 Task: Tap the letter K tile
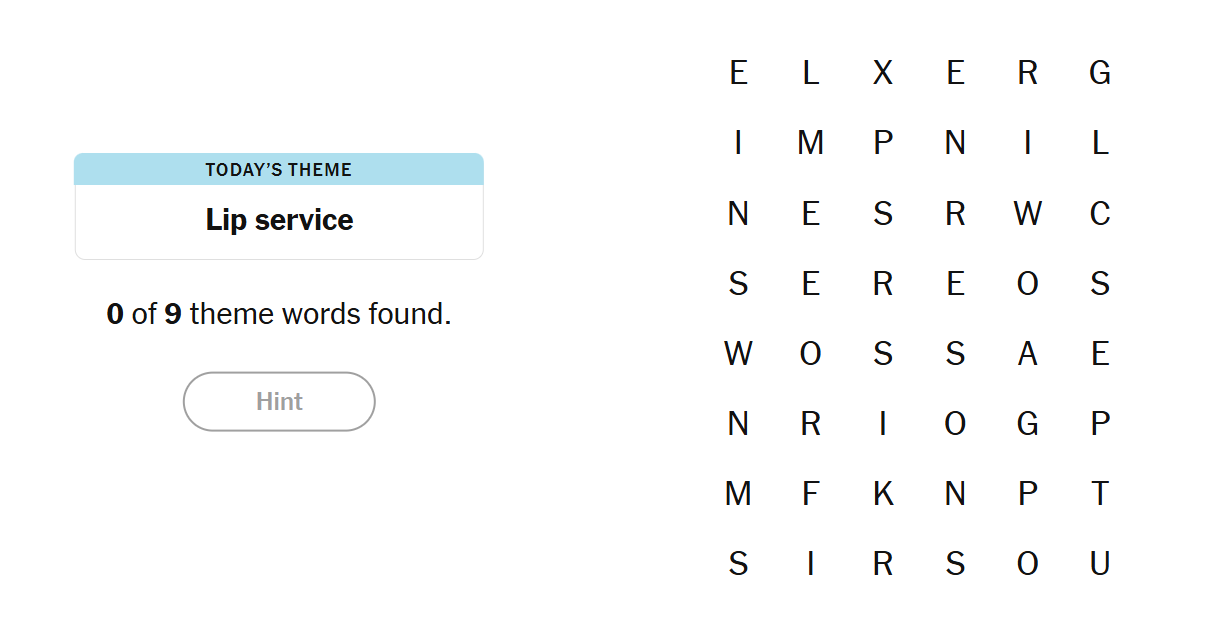pyautogui.click(x=883, y=494)
